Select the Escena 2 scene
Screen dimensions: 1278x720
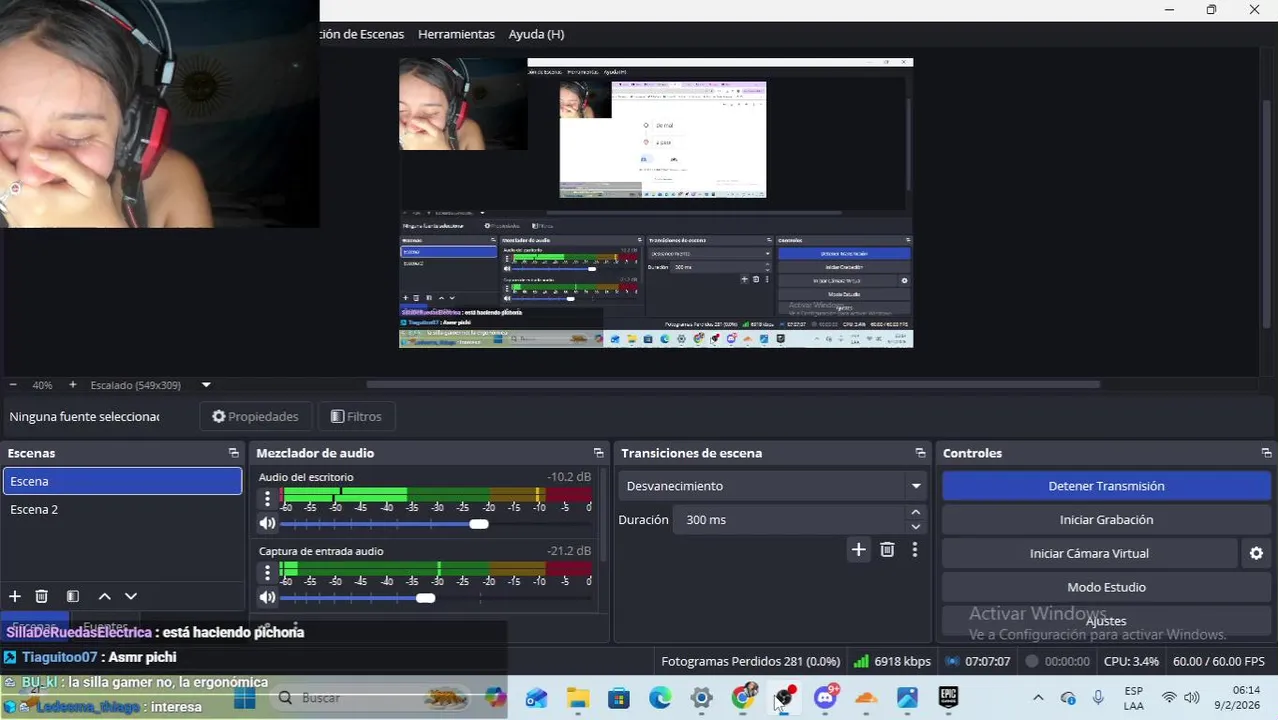point(122,509)
